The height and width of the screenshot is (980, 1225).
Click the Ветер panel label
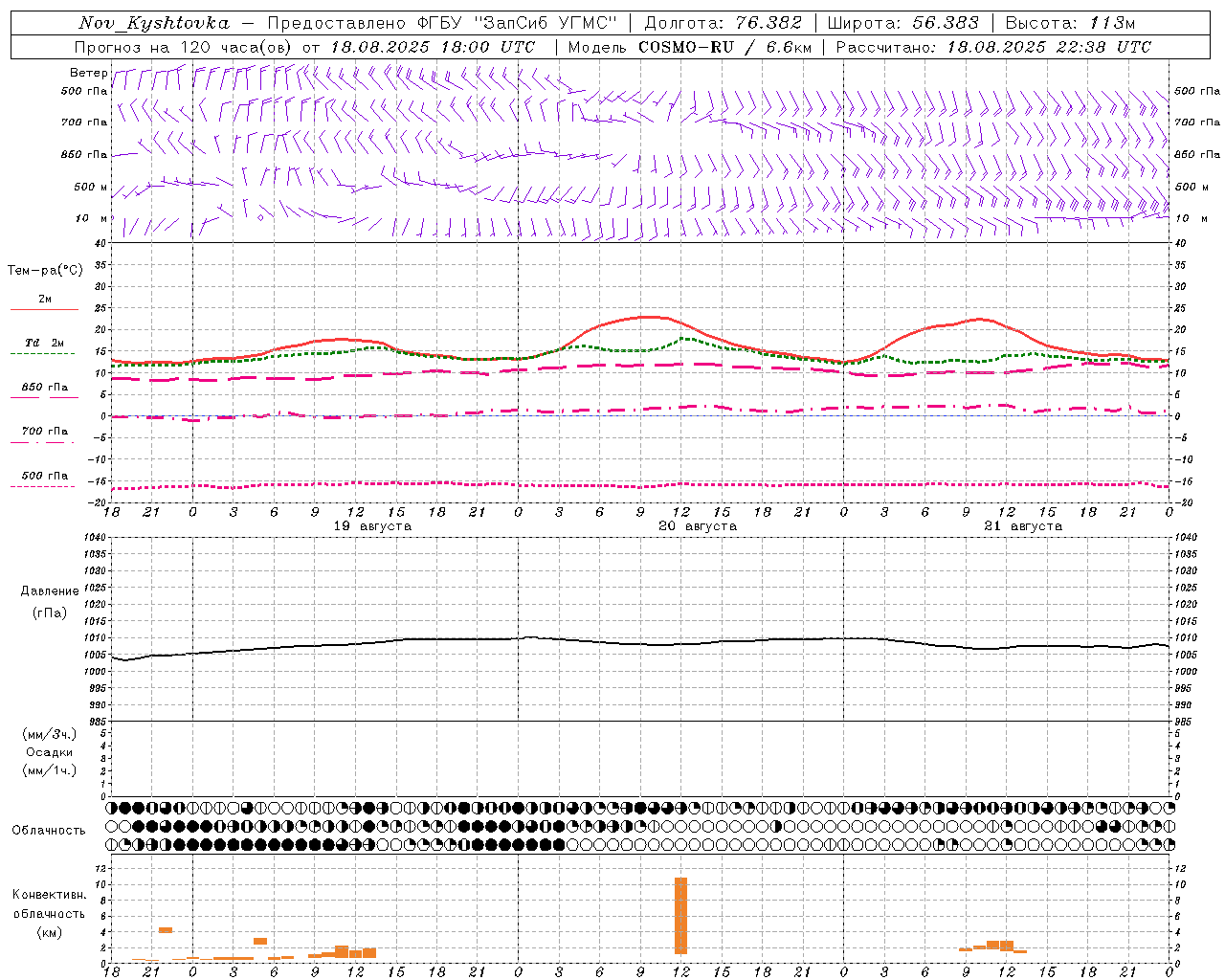pos(89,73)
